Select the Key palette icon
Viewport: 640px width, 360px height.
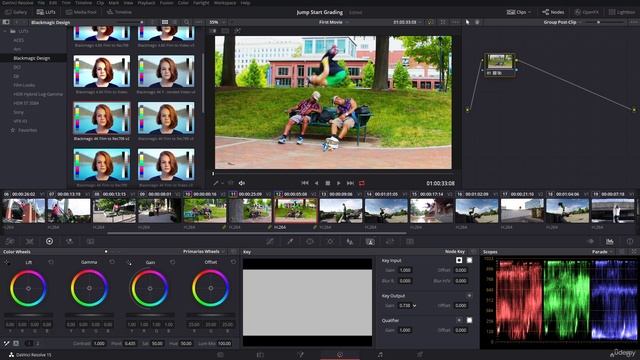tap(370, 242)
